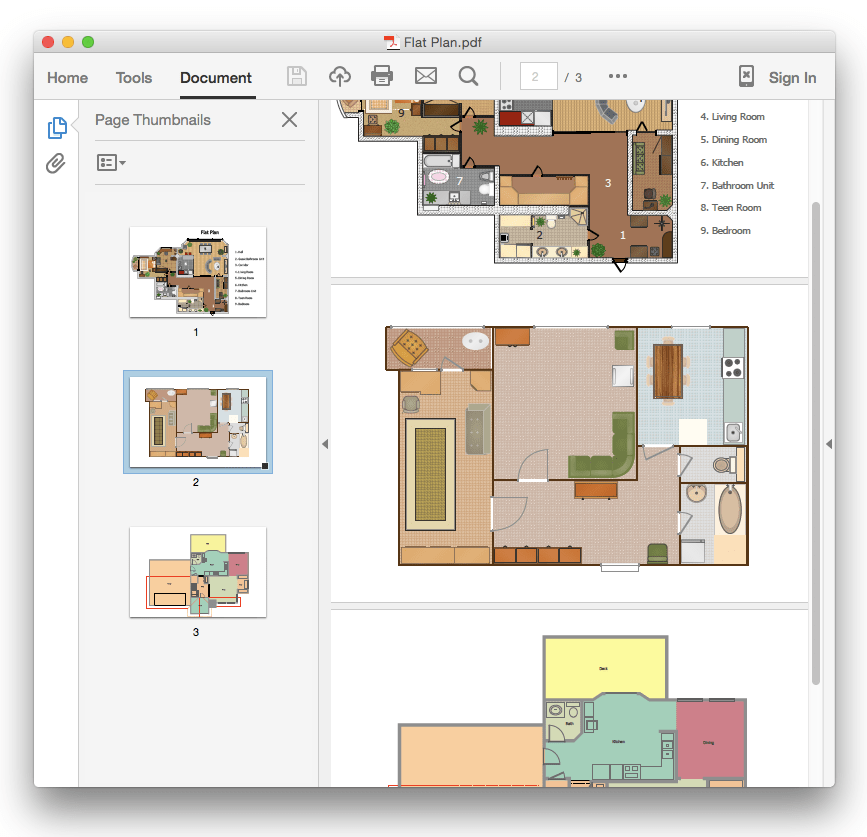
Task: Close the Page Thumbnails panel
Action: coord(289,119)
